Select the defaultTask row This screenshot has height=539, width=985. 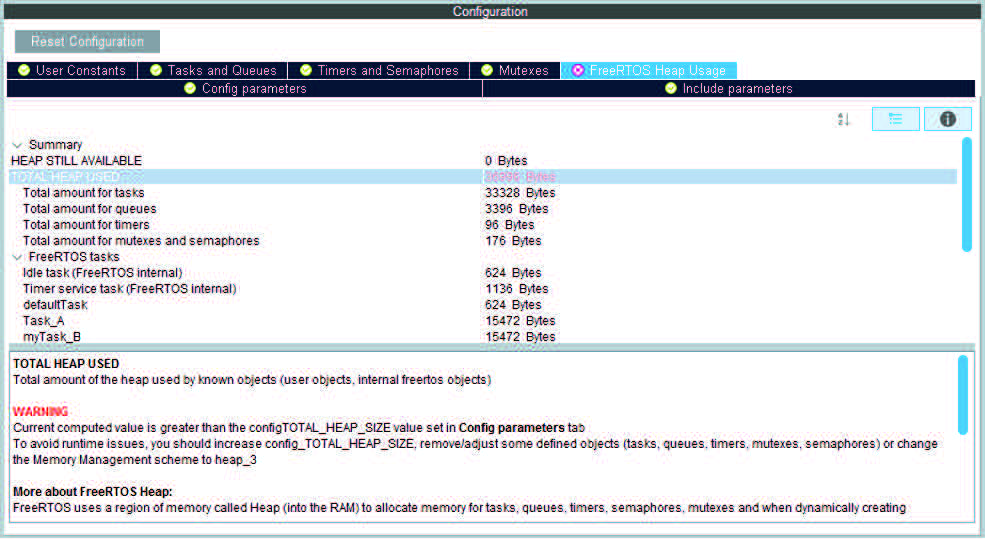tap(483, 305)
